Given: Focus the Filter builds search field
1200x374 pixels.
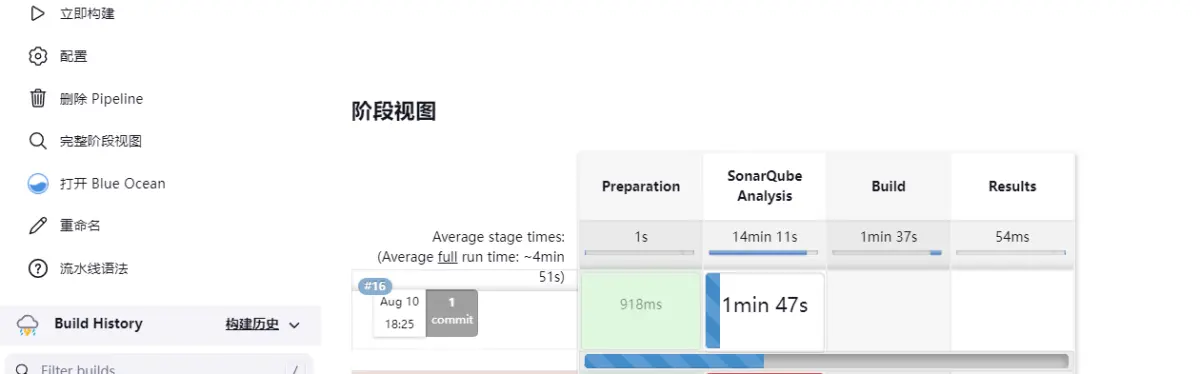Looking at the screenshot, I should coord(159,365).
